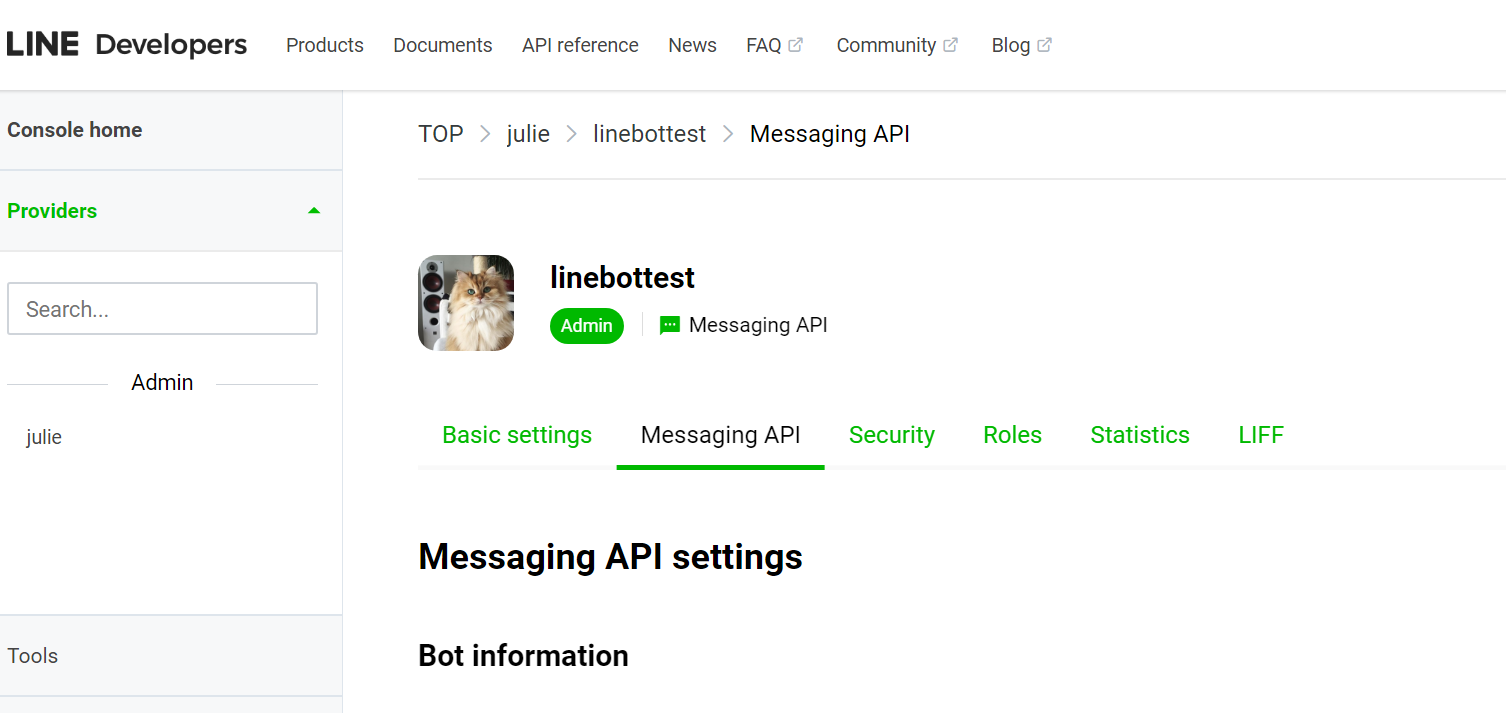
Task: Click the green Admin badge
Action: [x=587, y=326]
